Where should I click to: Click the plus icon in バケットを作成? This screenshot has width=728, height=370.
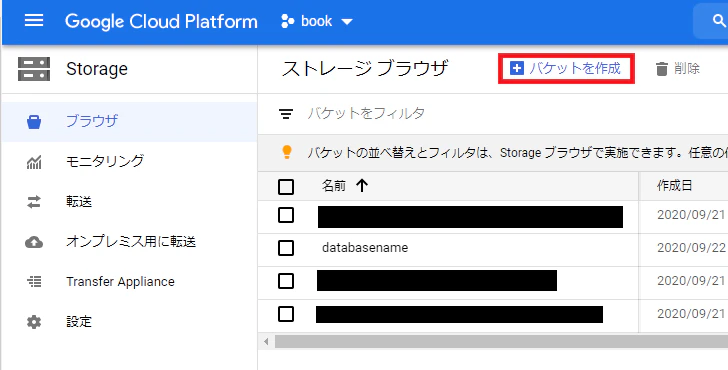point(516,69)
